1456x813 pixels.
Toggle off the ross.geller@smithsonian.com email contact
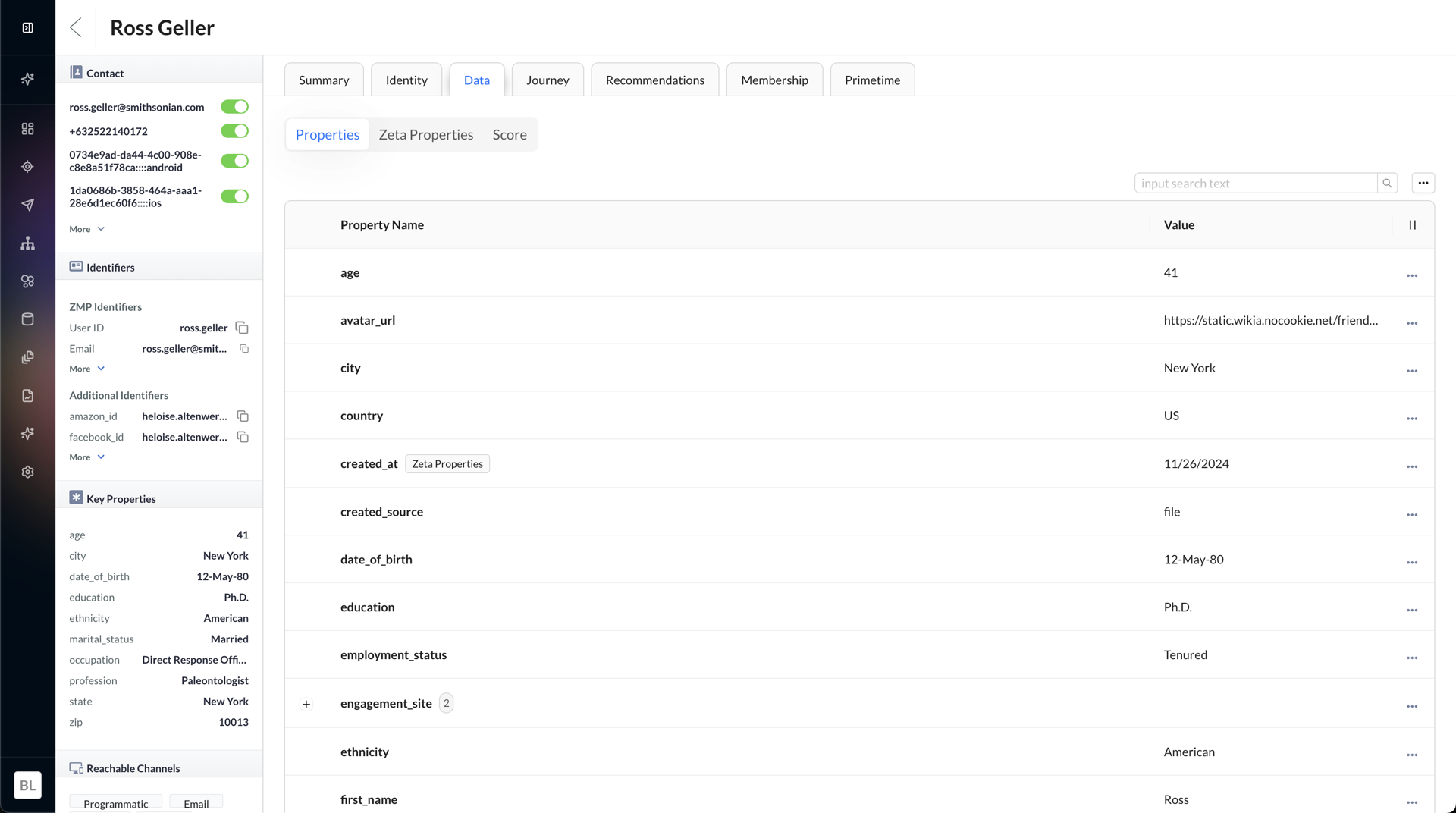234,107
